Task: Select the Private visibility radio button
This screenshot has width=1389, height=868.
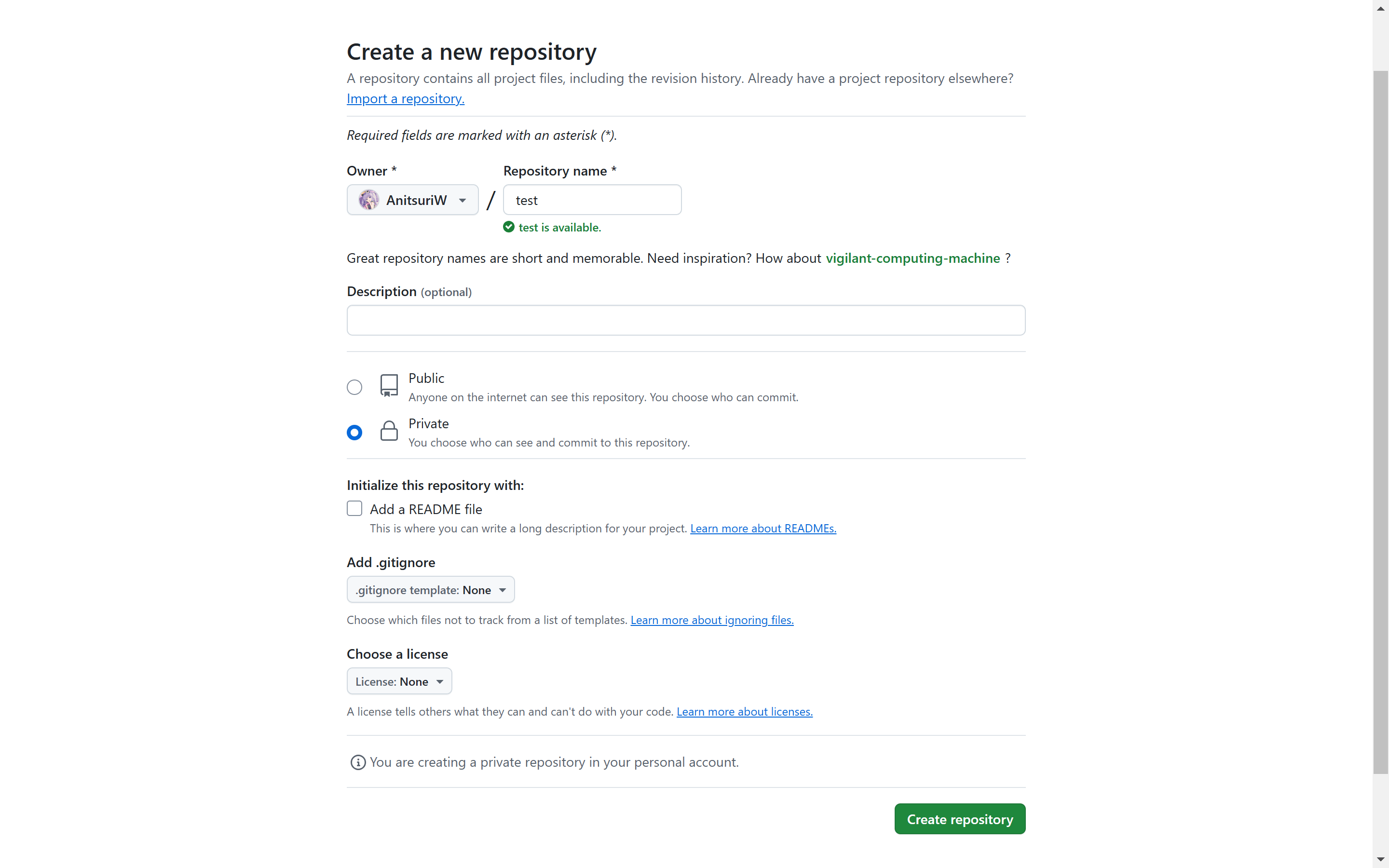Action: tap(354, 432)
